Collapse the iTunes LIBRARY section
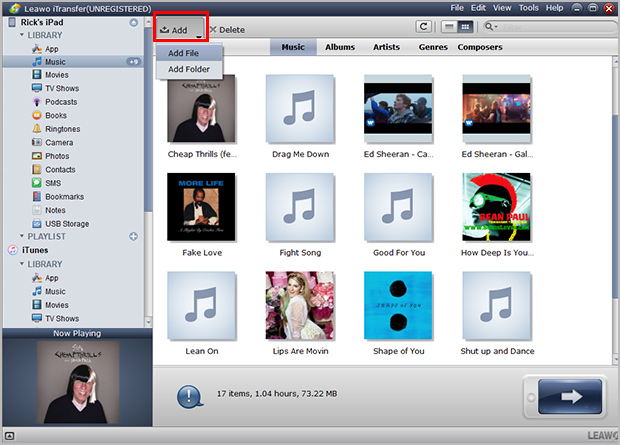Image resolution: width=620 pixels, height=445 pixels. (x=22, y=264)
